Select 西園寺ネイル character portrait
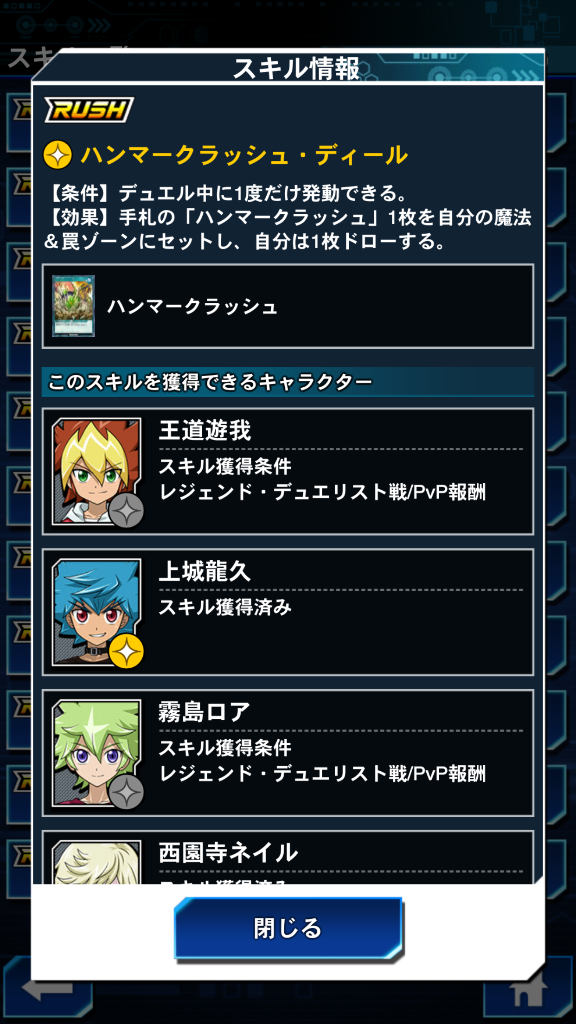The width and height of the screenshot is (576, 1024). [x=96, y=862]
